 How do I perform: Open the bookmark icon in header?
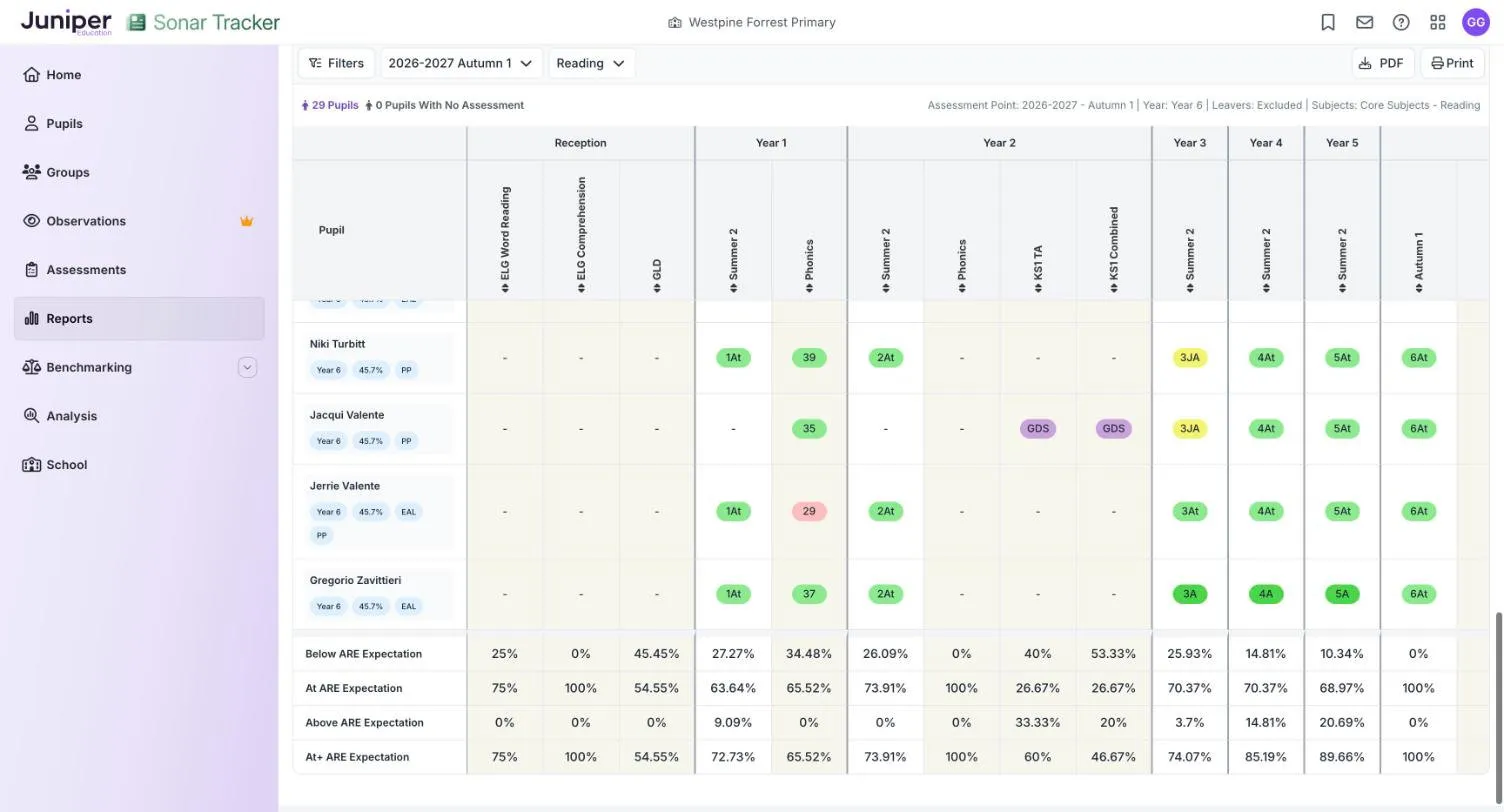(1328, 22)
